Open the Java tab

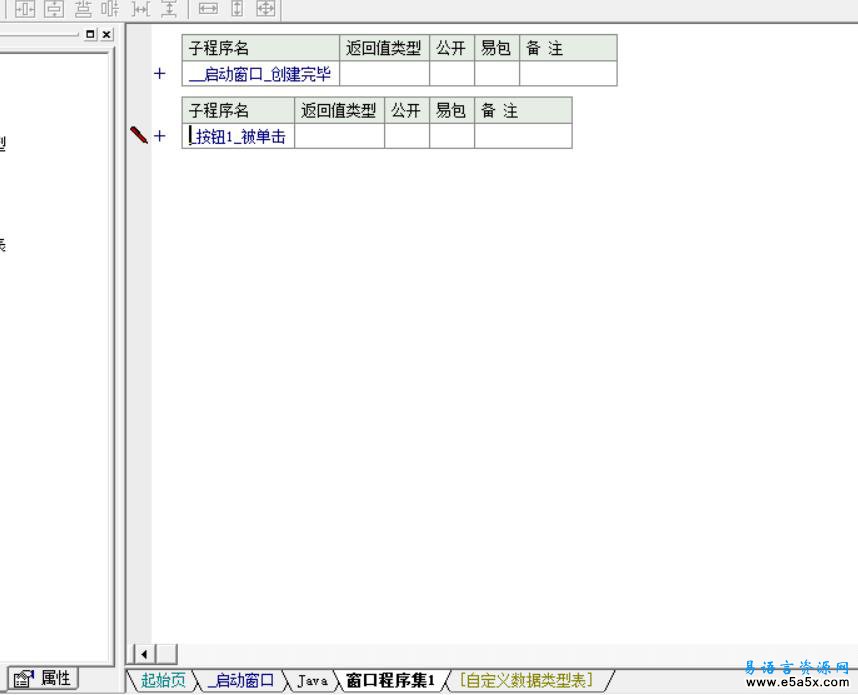312,680
